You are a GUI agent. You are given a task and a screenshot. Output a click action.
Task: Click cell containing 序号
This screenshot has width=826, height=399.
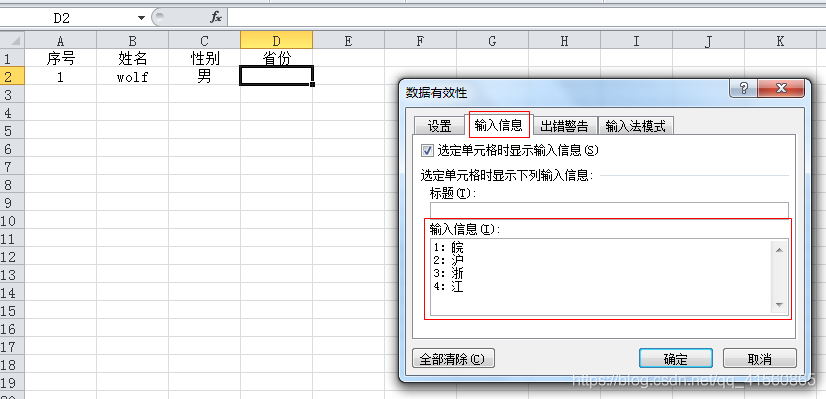[x=60, y=59]
